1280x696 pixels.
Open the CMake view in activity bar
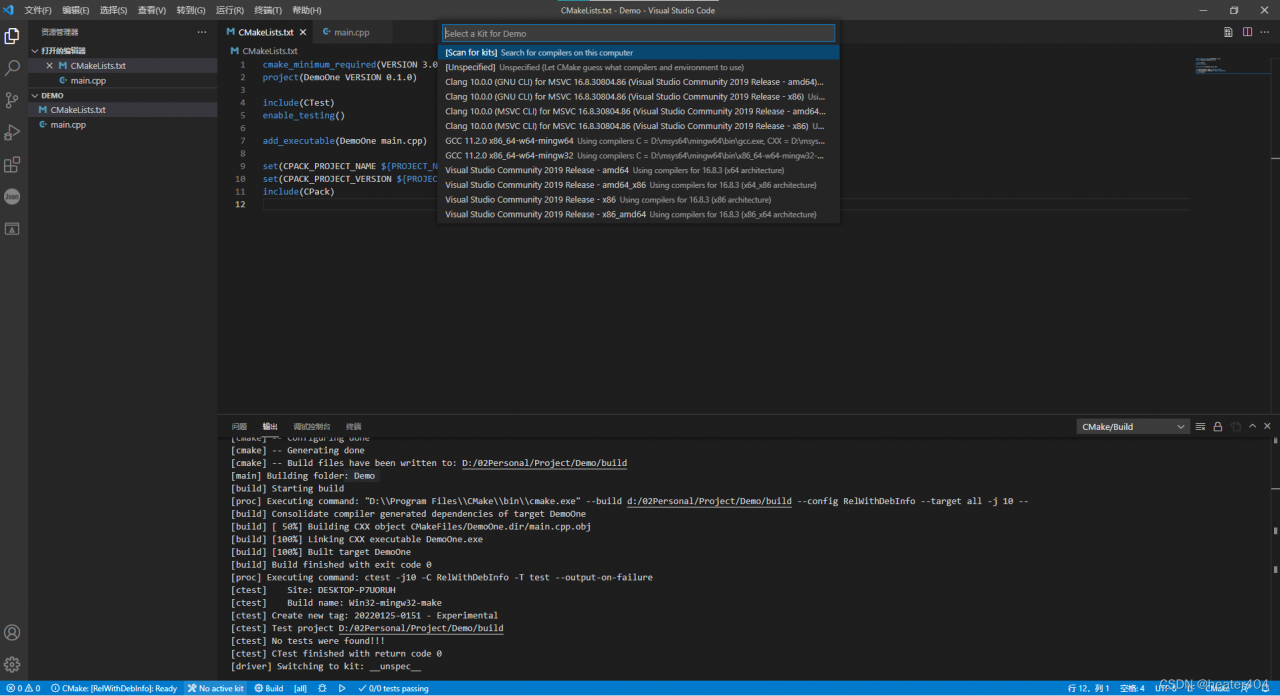[x=12, y=229]
